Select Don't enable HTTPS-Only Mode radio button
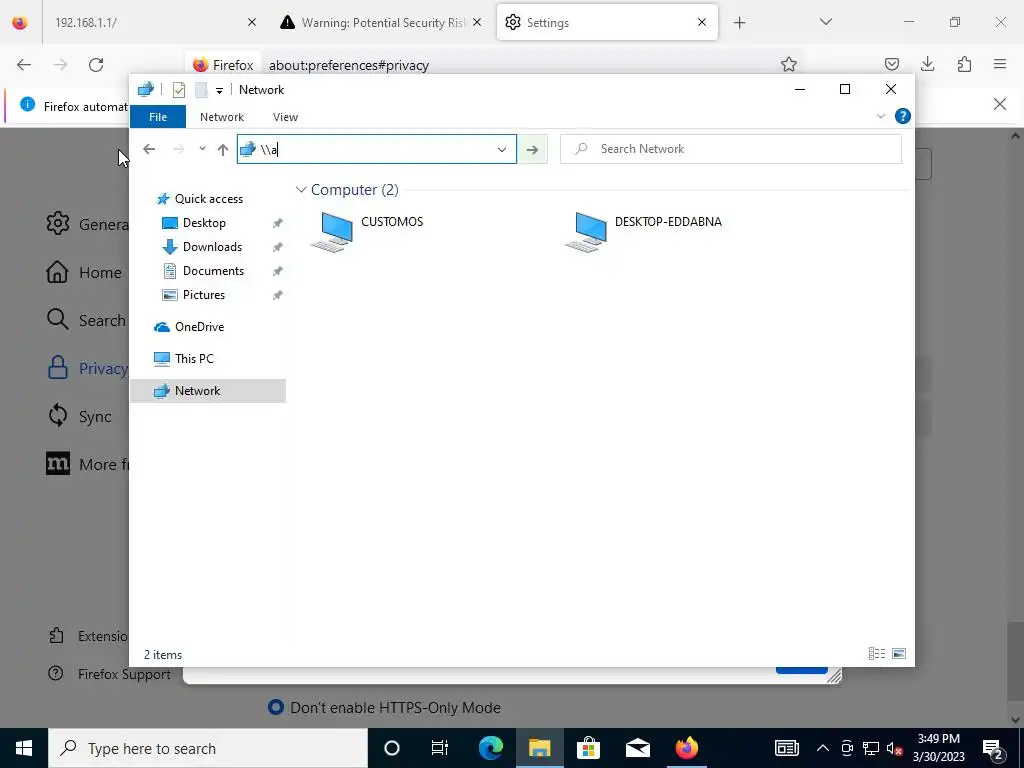 276,707
